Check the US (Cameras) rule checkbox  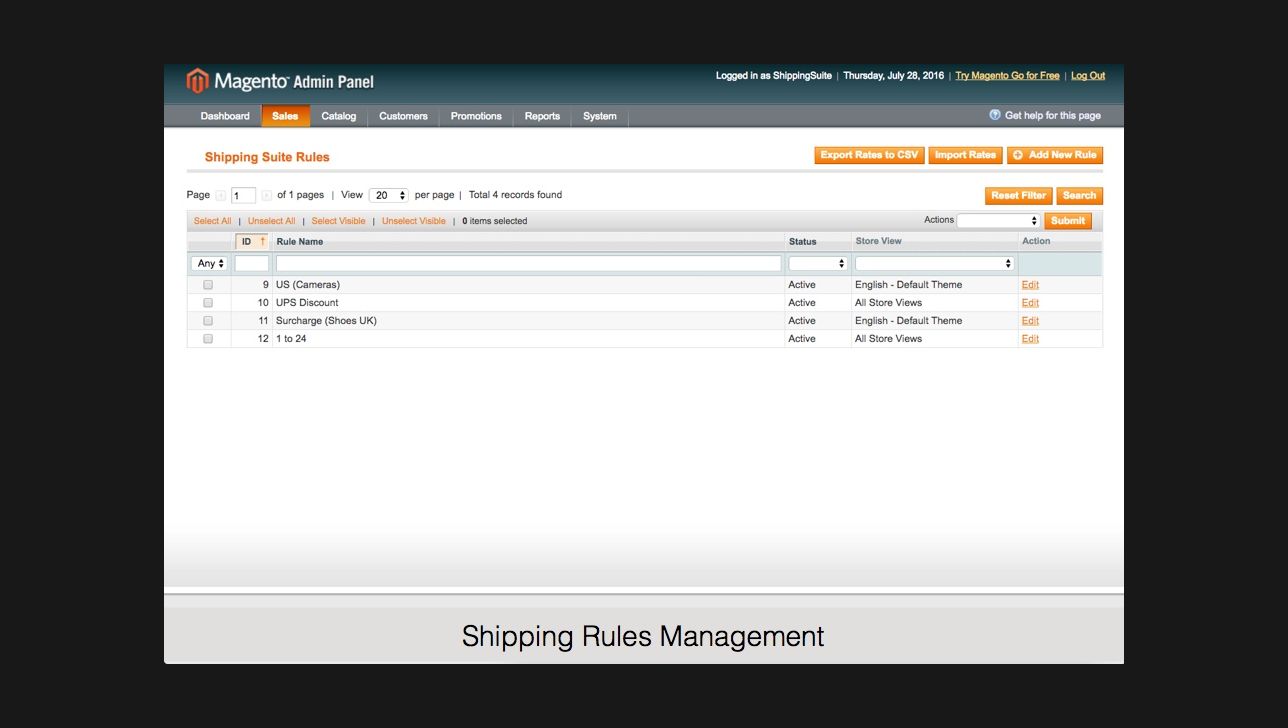(208, 285)
